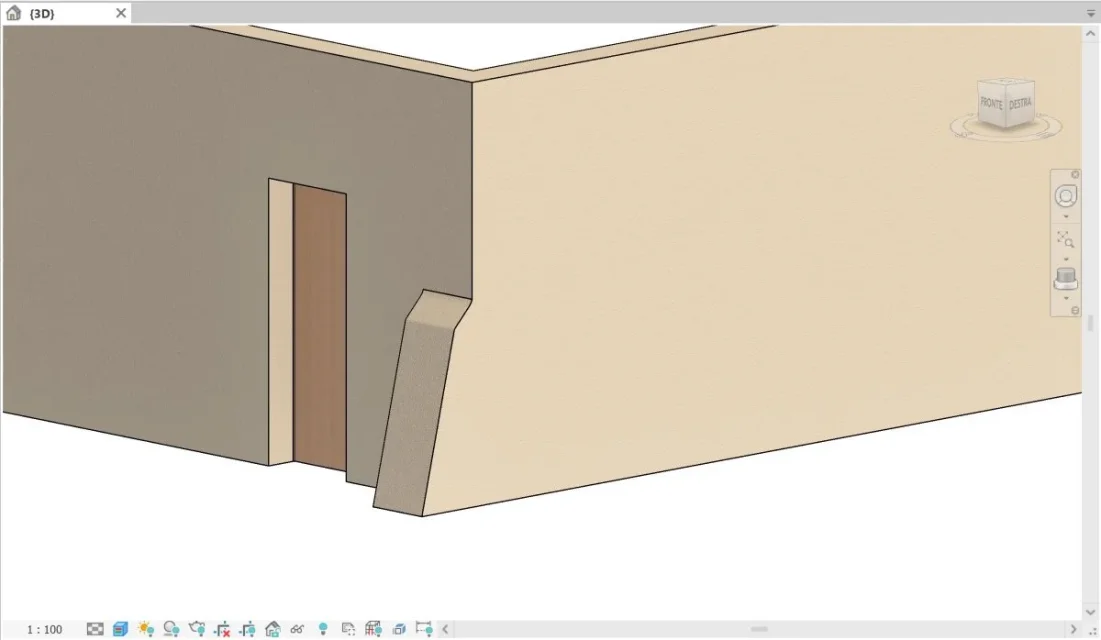Click the Show Analytical Model icon

(373, 629)
